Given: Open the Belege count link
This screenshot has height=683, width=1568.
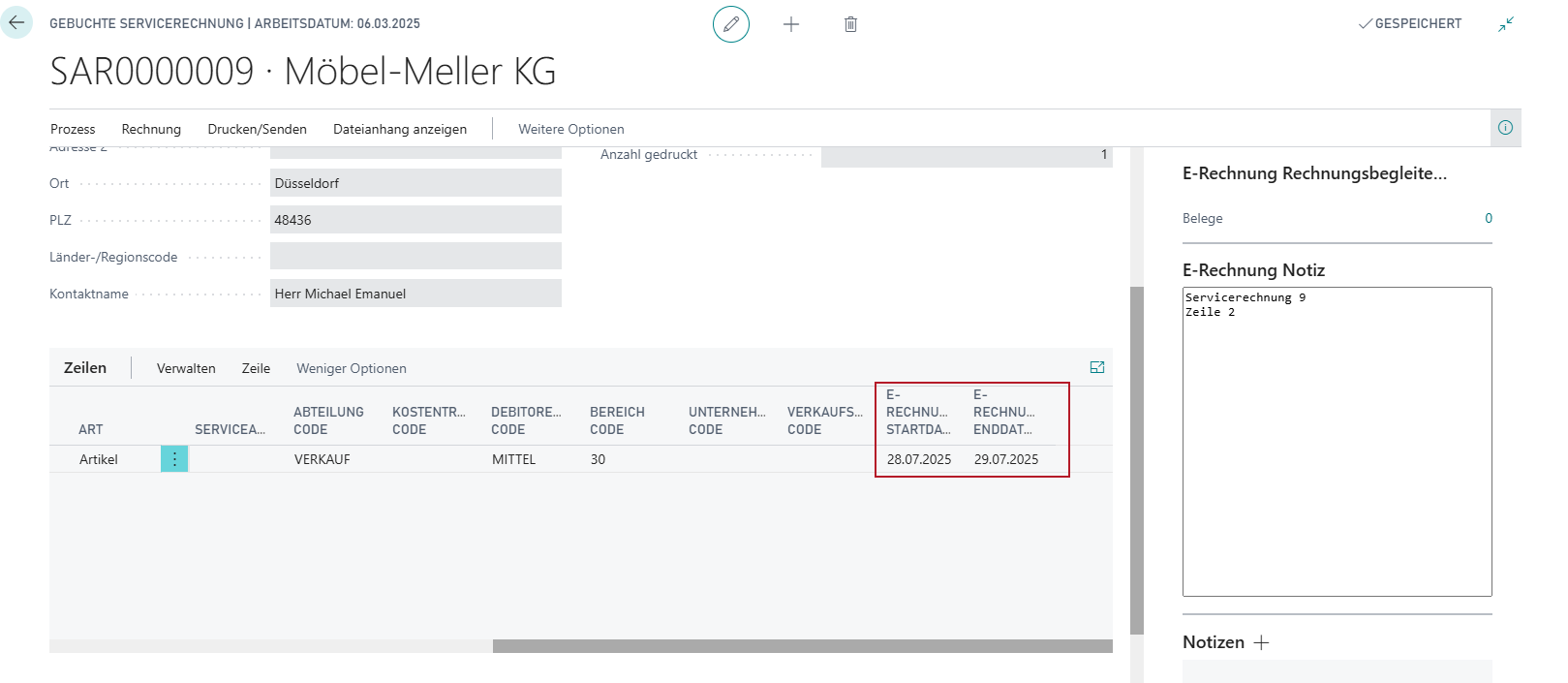Looking at the screenshot, I should click(x=1489, y=219).
